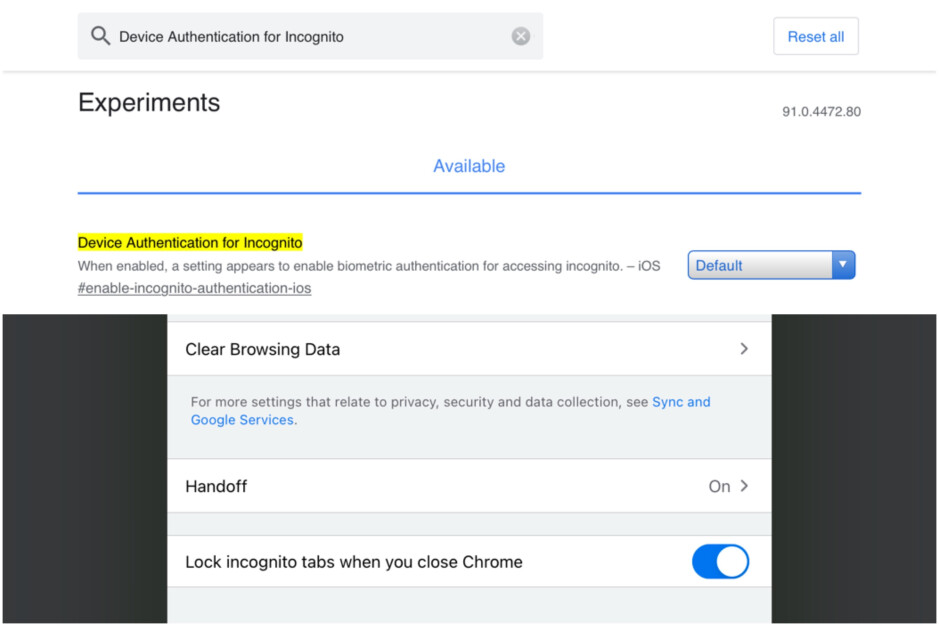Screen dimensions: 939x626
Task: Select Default in the flag combo box
Action: (x=760, y=264)
